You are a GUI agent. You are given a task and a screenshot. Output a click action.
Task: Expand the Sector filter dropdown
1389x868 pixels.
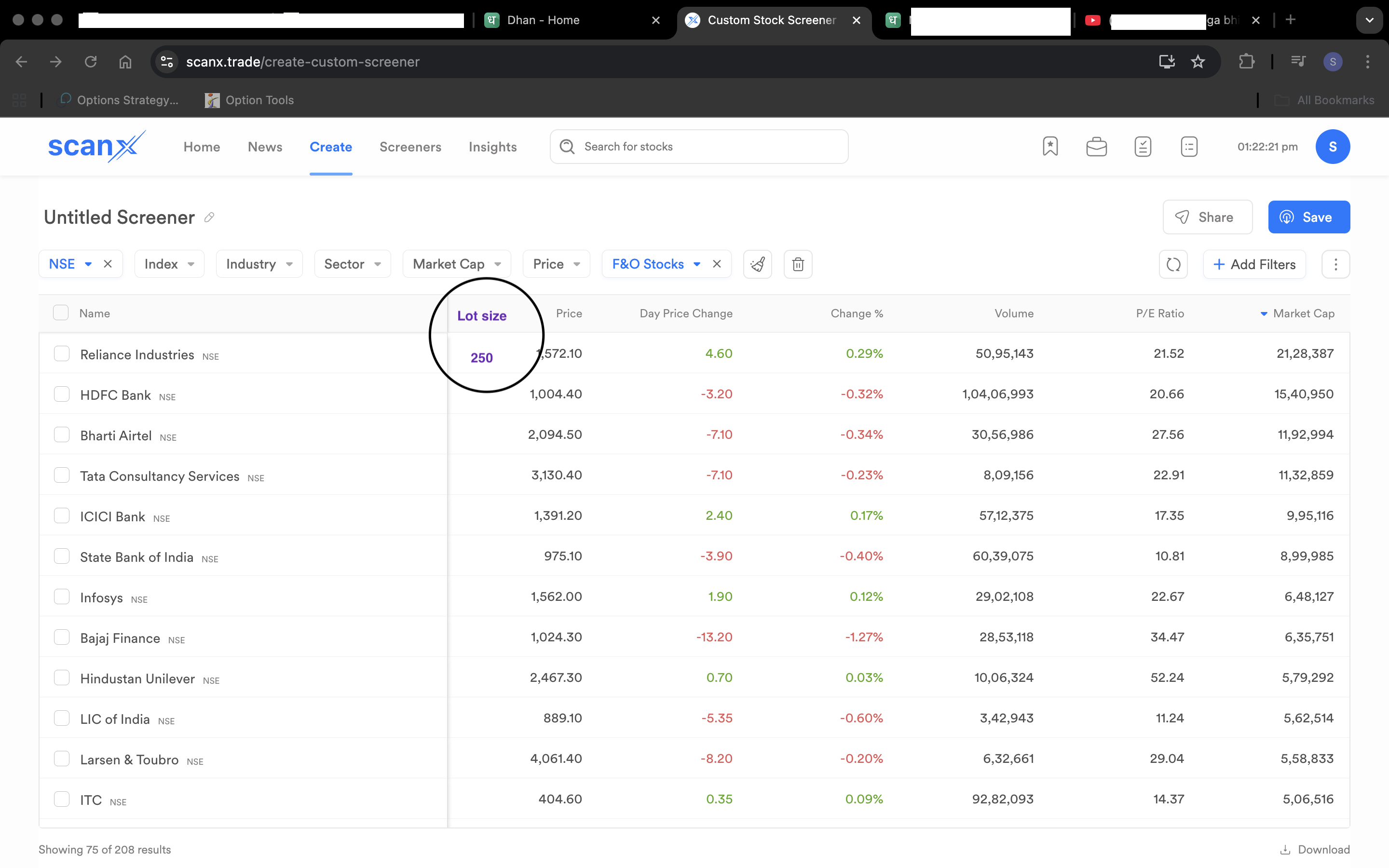352,264
